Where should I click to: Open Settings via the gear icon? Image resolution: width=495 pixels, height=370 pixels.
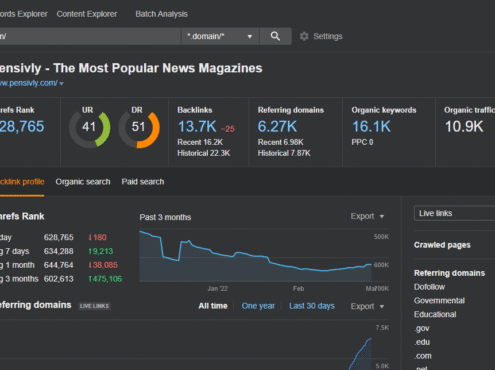coord(304,36)
